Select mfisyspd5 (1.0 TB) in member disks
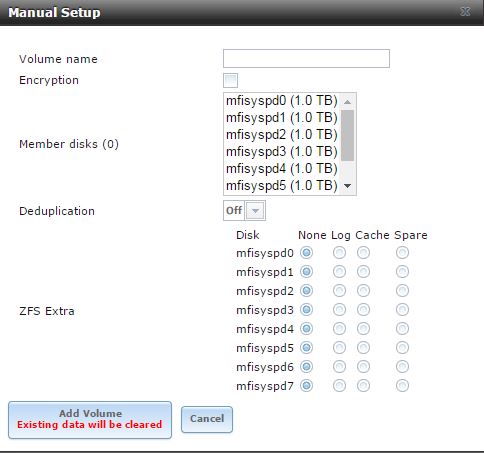This screenshot has width=484, height=453. click(282, 186)
